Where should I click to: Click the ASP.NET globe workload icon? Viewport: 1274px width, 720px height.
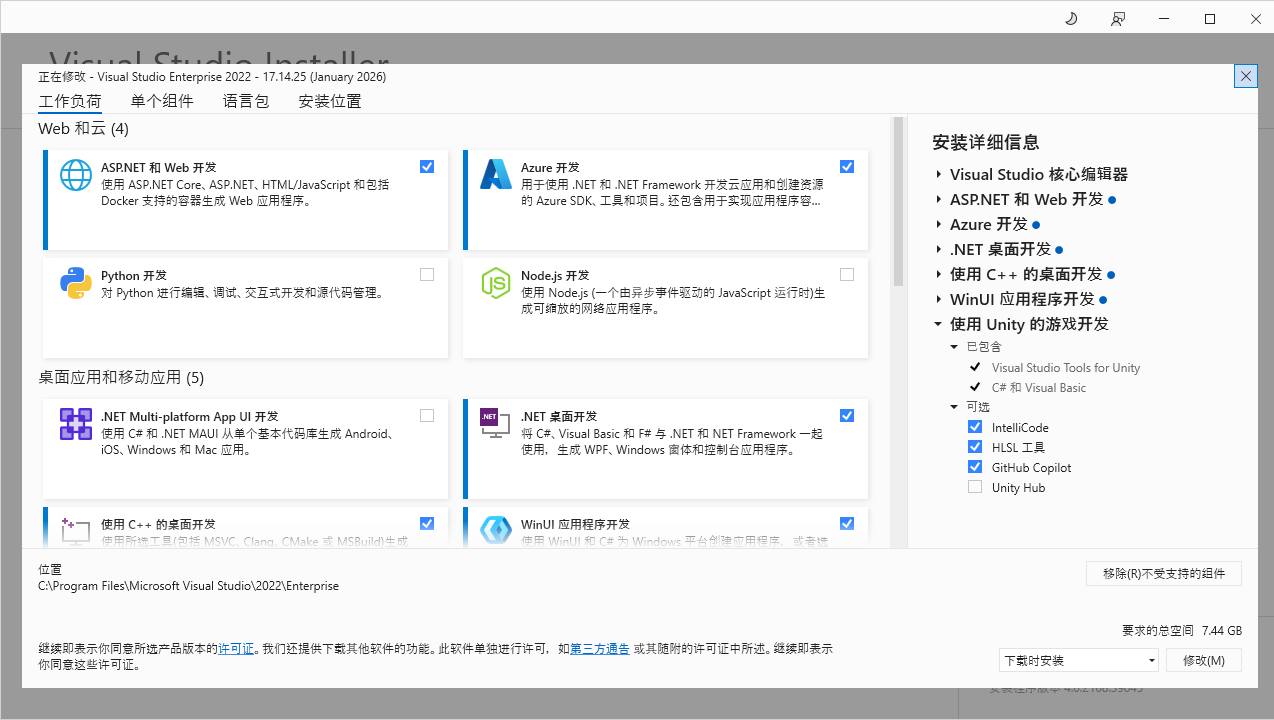76,175
